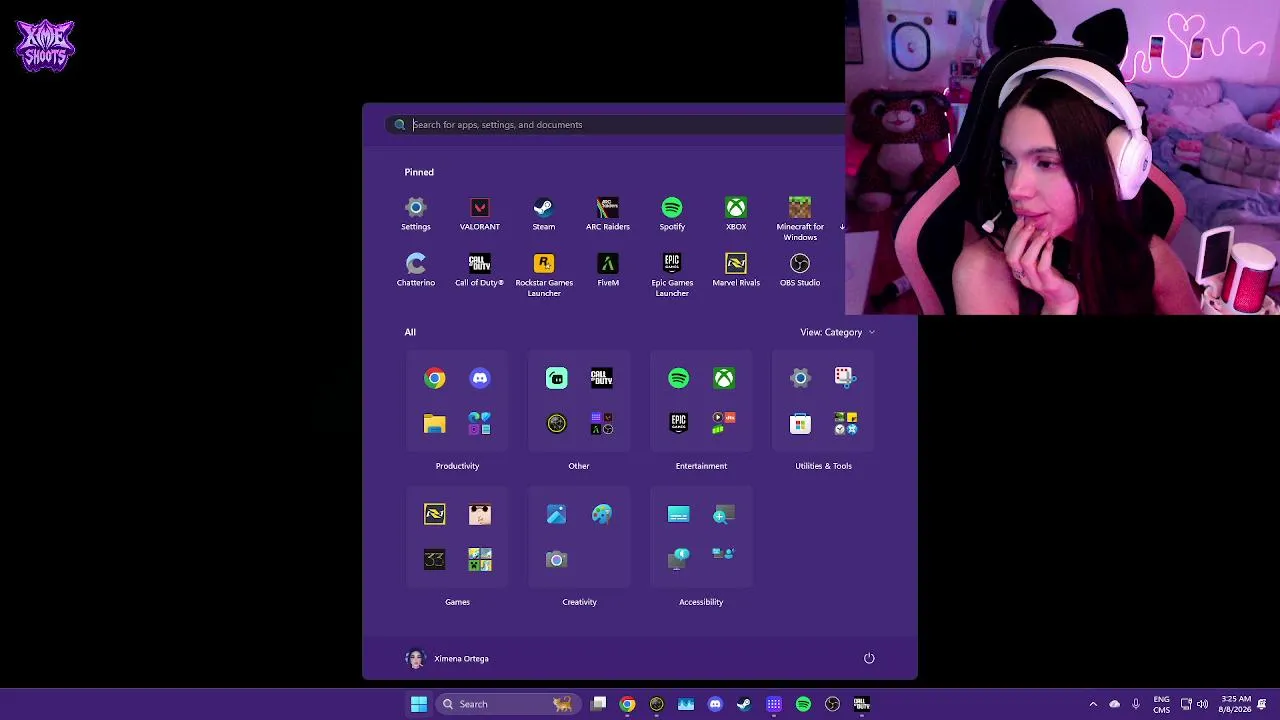Open Live captions in the Accessibility category
Image resolution: width=1280 pixels, height=720 pixels.
click(x=678, y=514)
